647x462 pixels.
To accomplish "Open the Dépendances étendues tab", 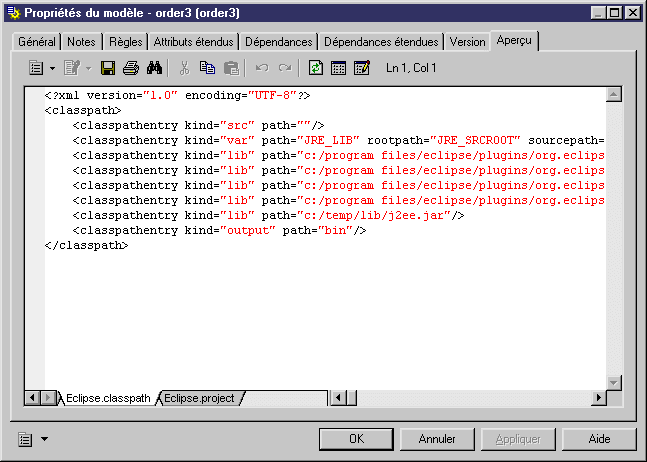I will coord(381,42).
